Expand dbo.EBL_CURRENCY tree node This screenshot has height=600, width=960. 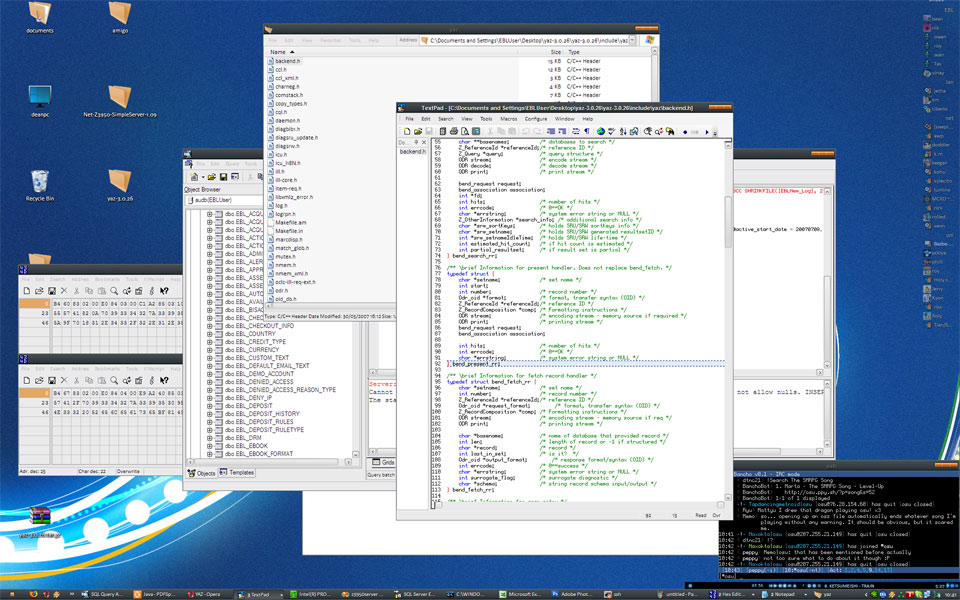pos(209,350)
